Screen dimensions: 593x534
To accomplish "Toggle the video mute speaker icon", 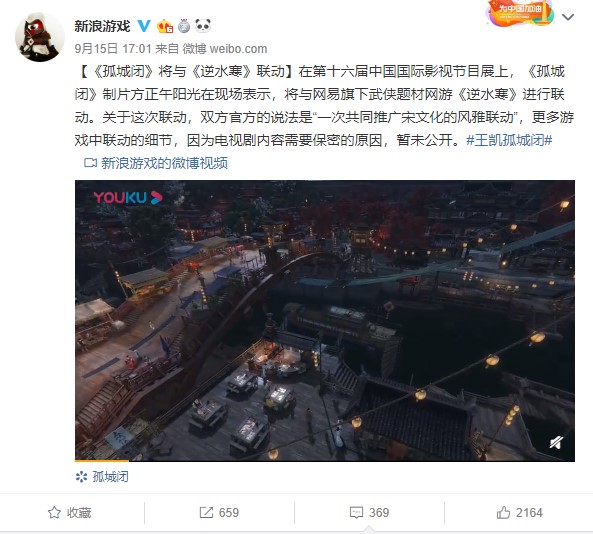I will (x=557, y=442).
